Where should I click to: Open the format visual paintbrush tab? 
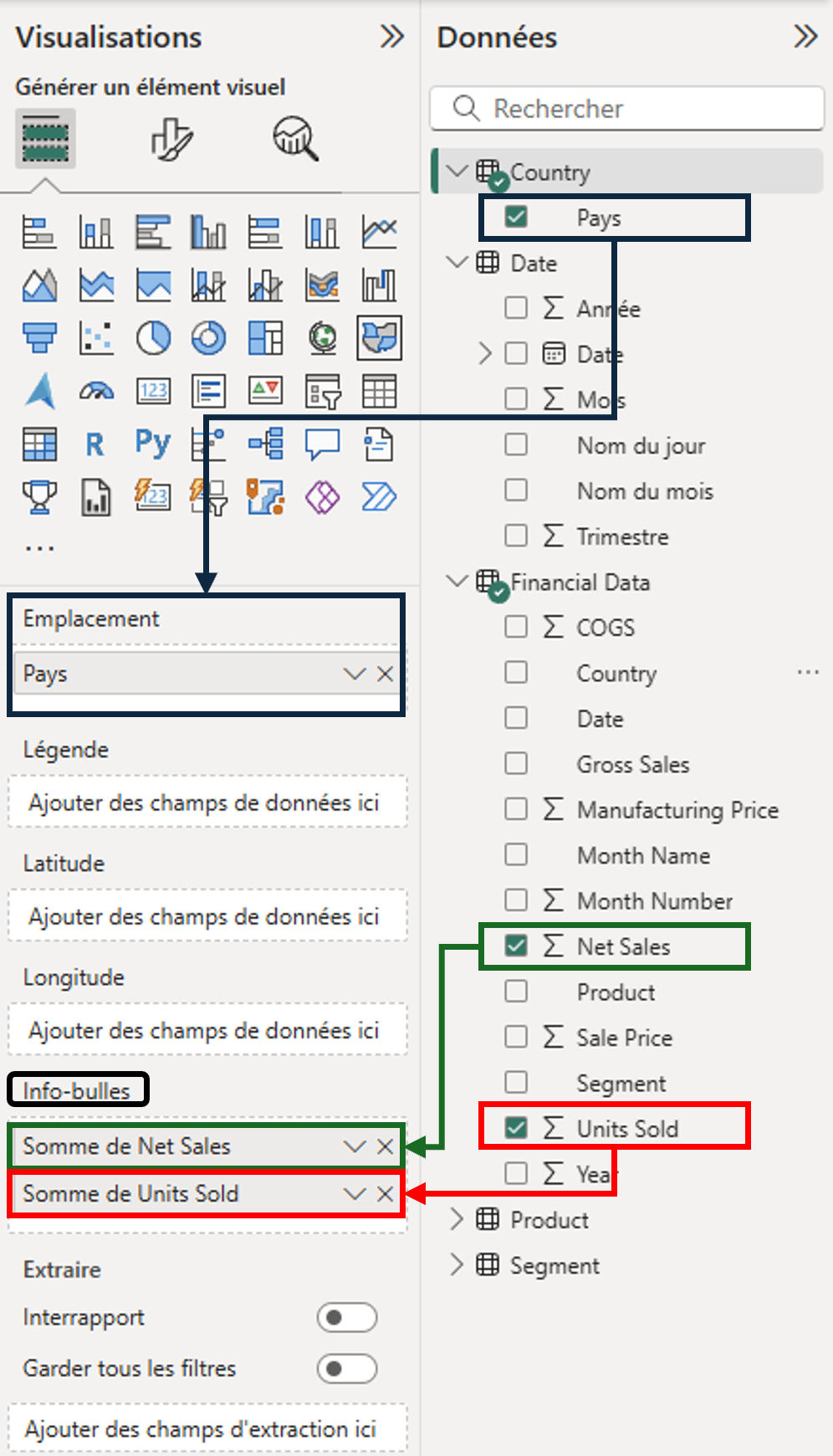tap(172, 138)
